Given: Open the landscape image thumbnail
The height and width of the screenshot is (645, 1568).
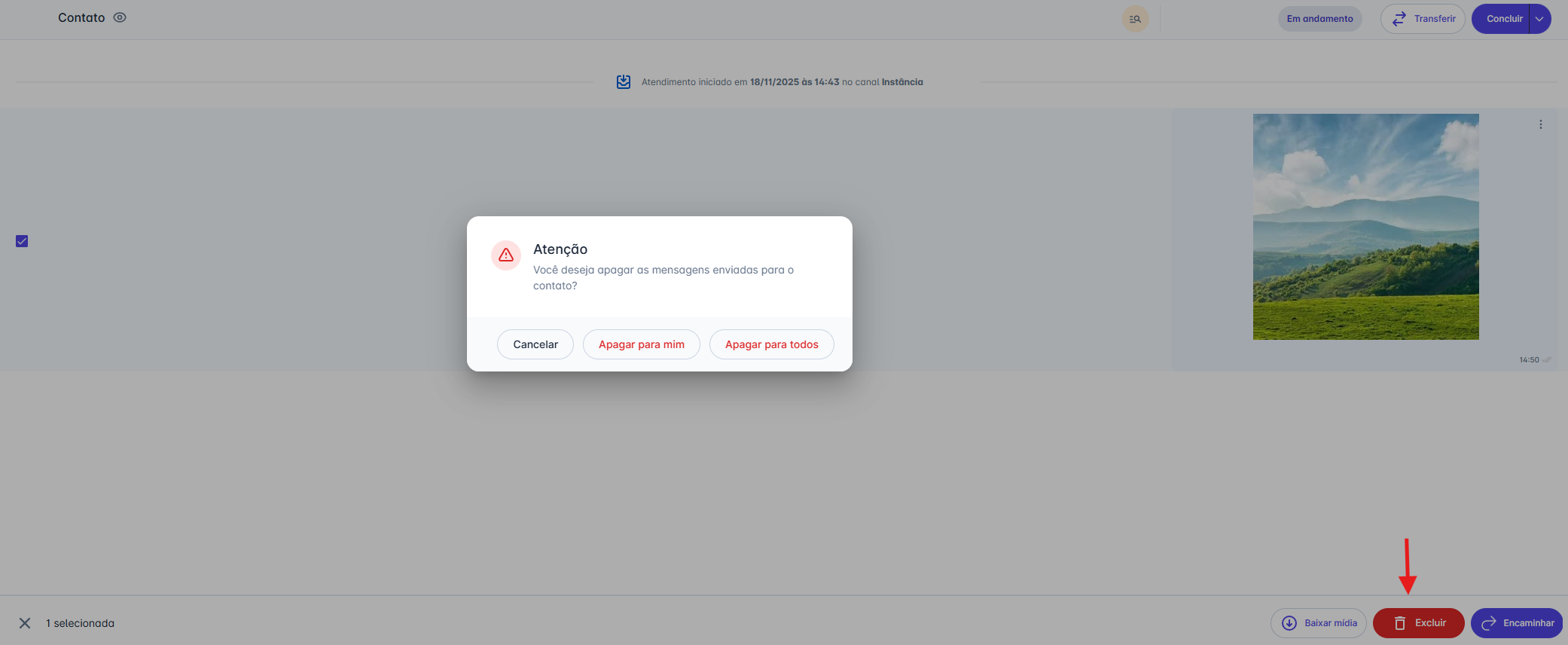Looking at the screenshot, I should click(1365, 227).
